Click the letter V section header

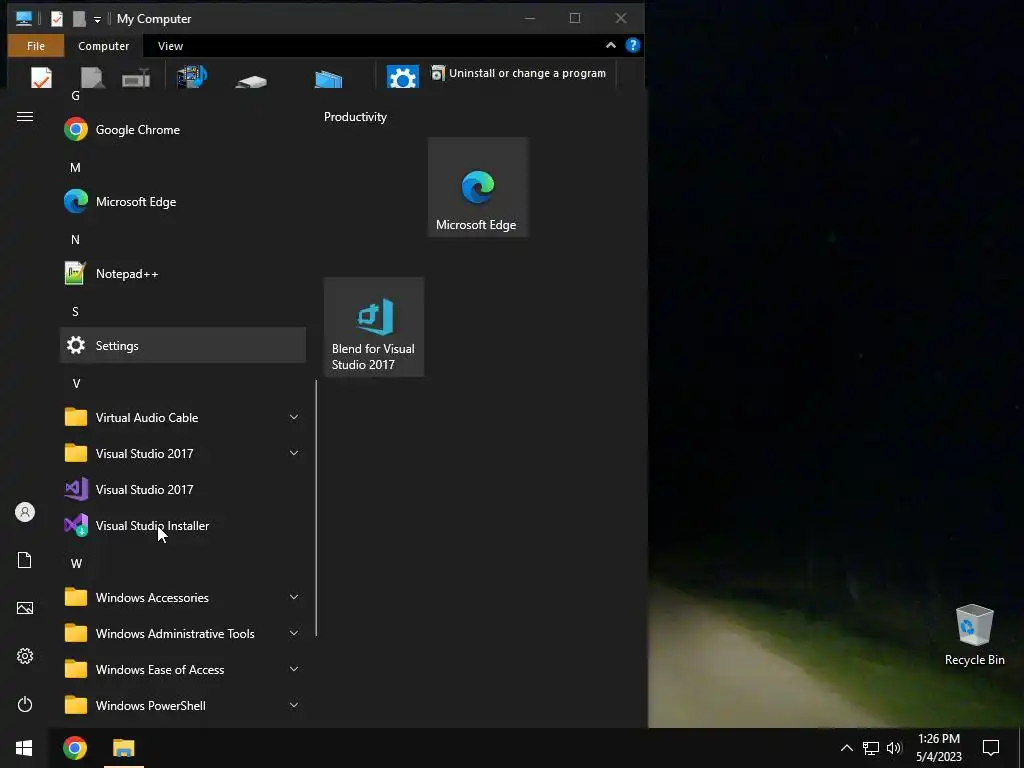click(76, 383)
